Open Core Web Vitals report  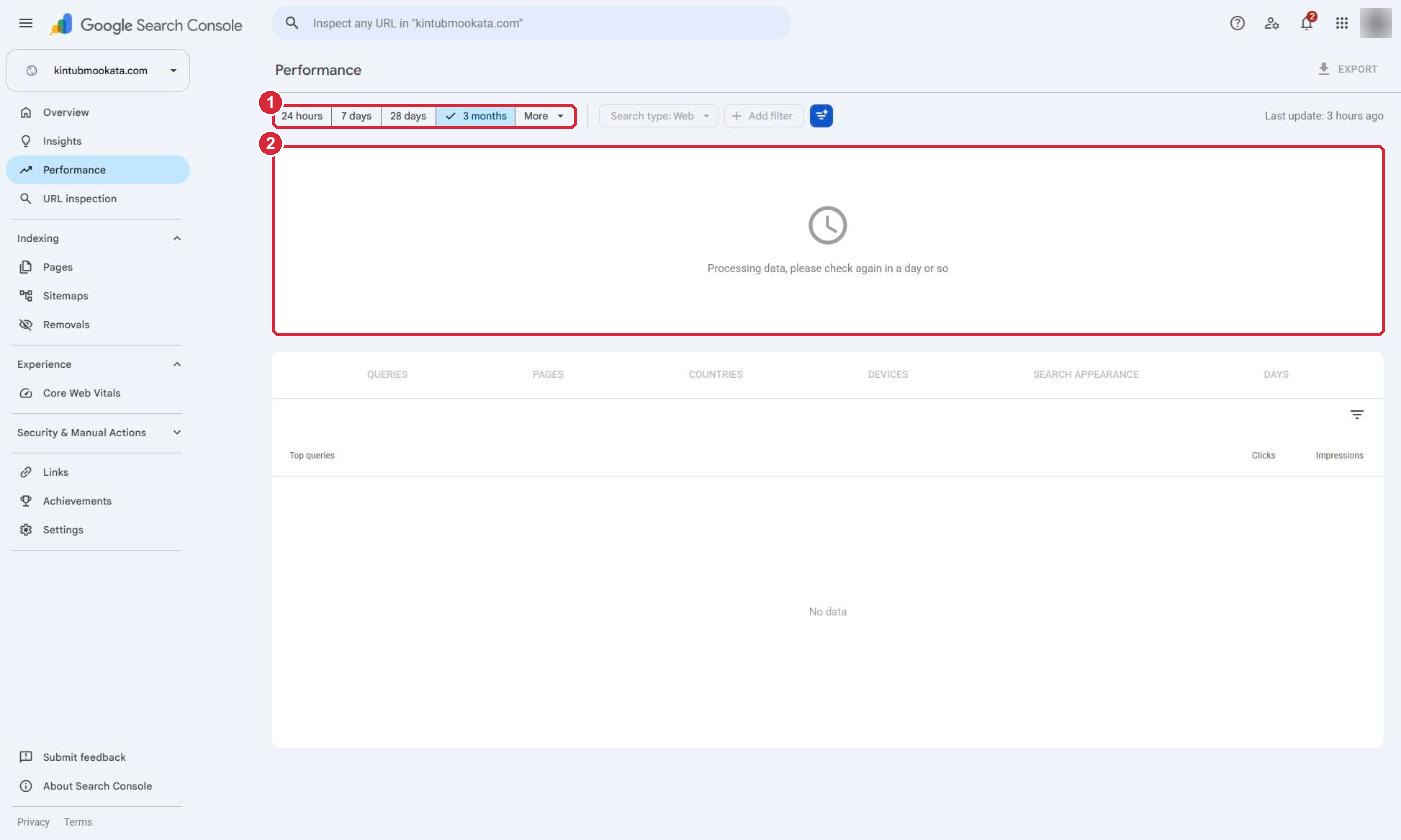coord(98,393)
